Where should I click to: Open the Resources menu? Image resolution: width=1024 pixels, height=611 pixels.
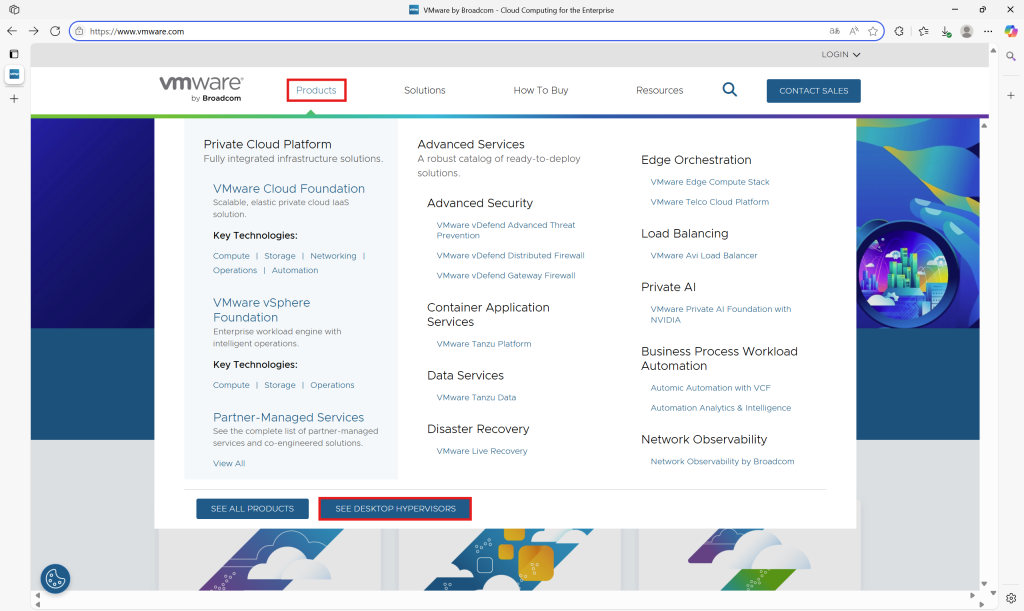point(660,90)
